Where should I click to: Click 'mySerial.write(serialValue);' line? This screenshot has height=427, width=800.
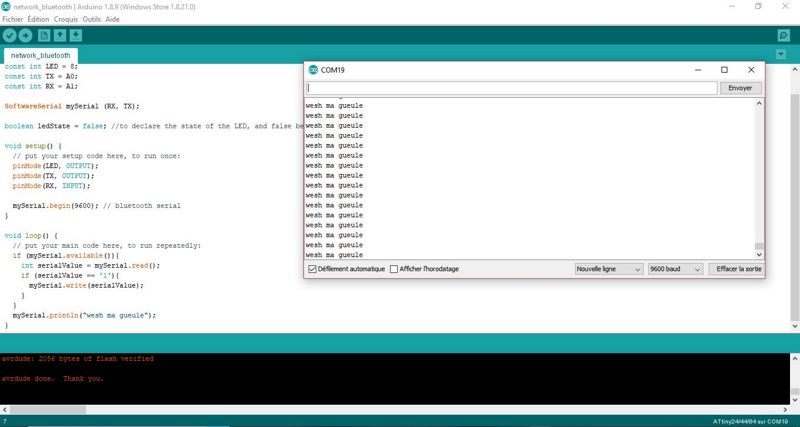point(86,285)
